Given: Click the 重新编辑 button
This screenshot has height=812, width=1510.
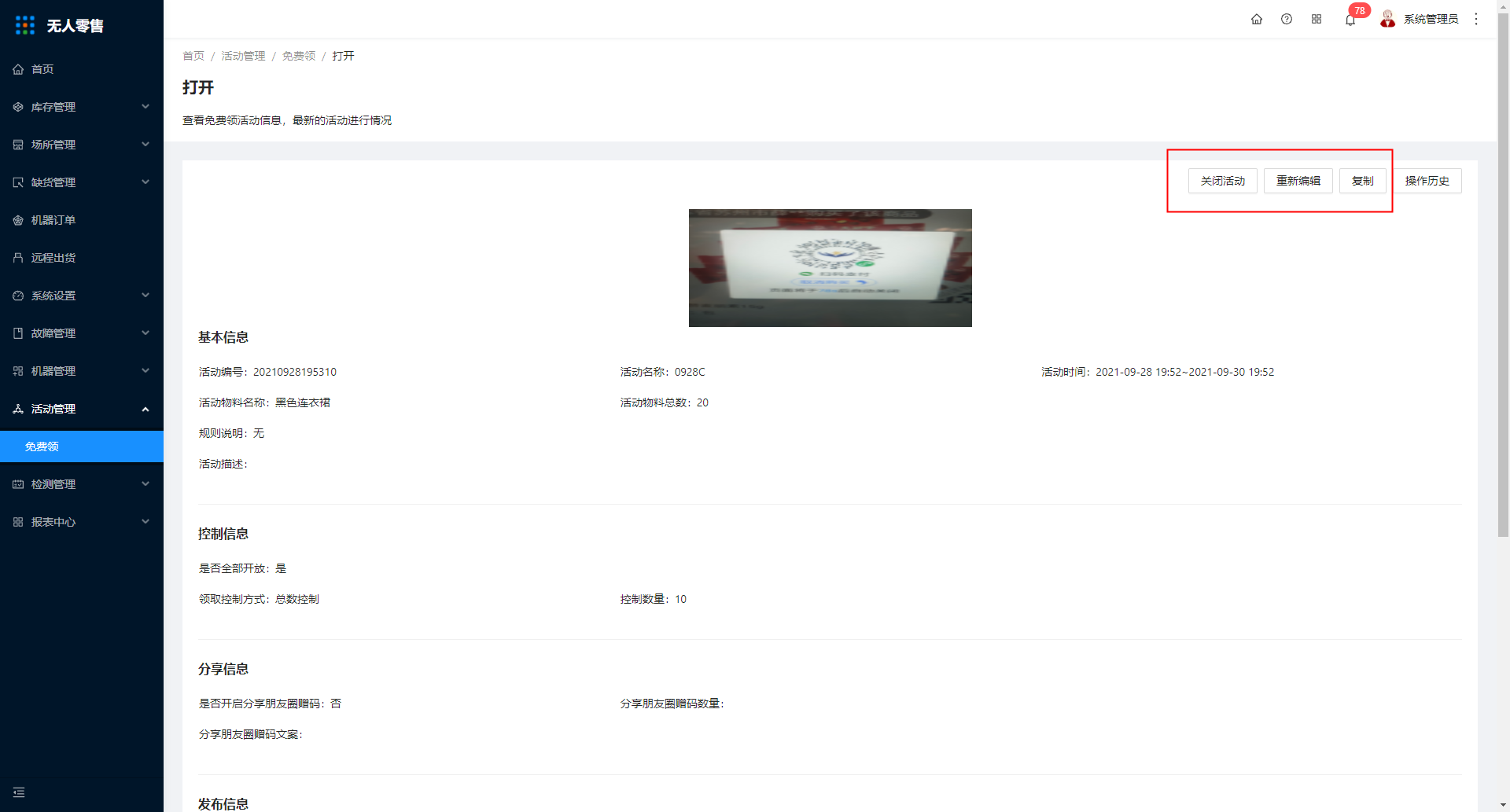Looking at the screenshot, I should tap(1298, 181).
